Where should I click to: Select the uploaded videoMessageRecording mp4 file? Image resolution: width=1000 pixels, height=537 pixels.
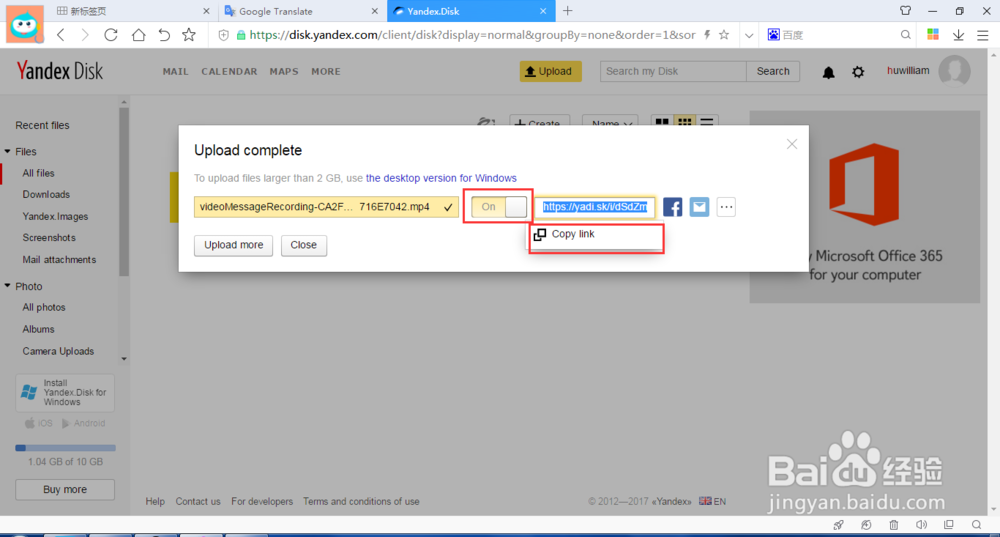pyautogui.click(x=326, y=207)
